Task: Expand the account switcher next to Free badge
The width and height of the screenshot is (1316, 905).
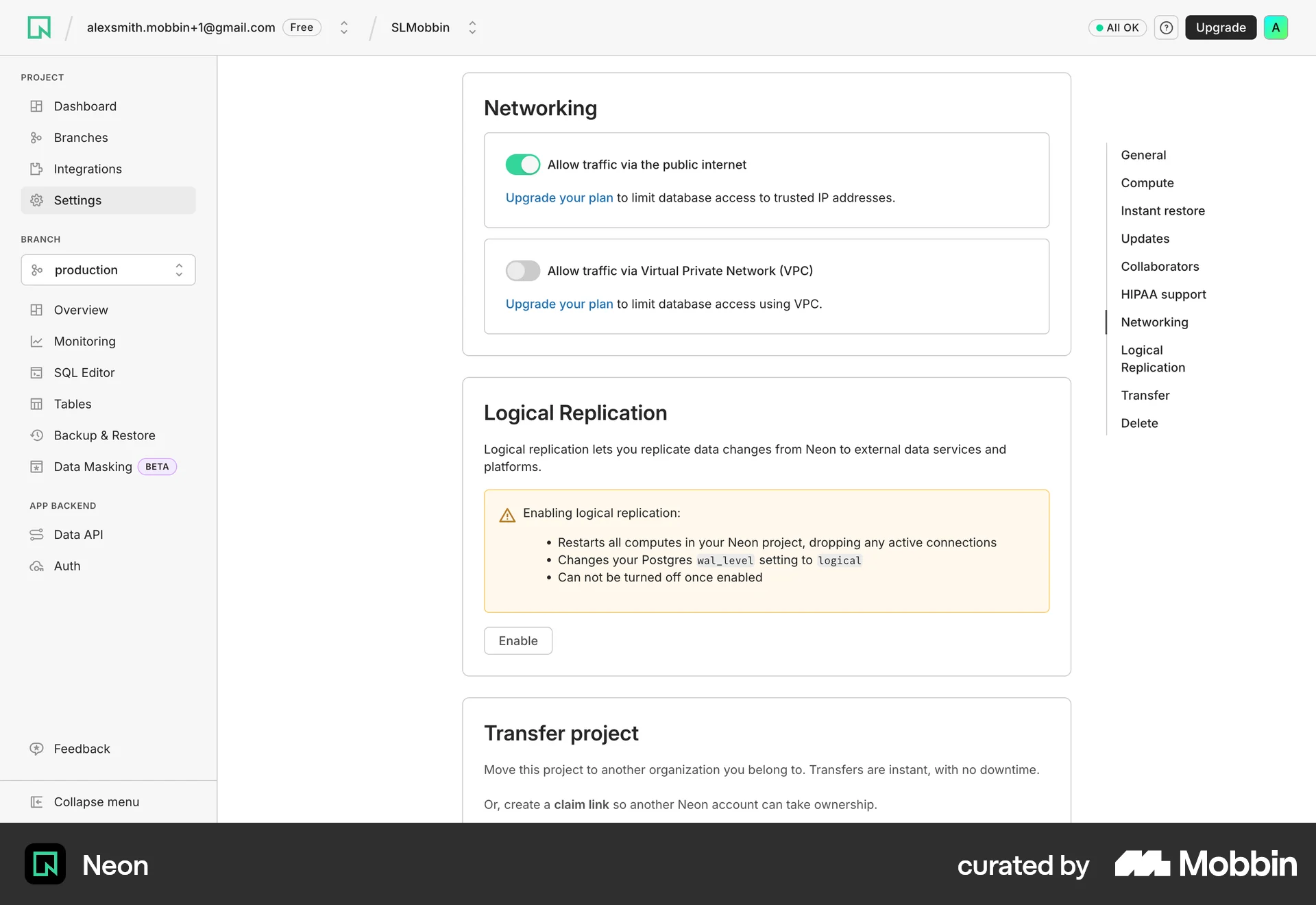Action: (344, 27)
